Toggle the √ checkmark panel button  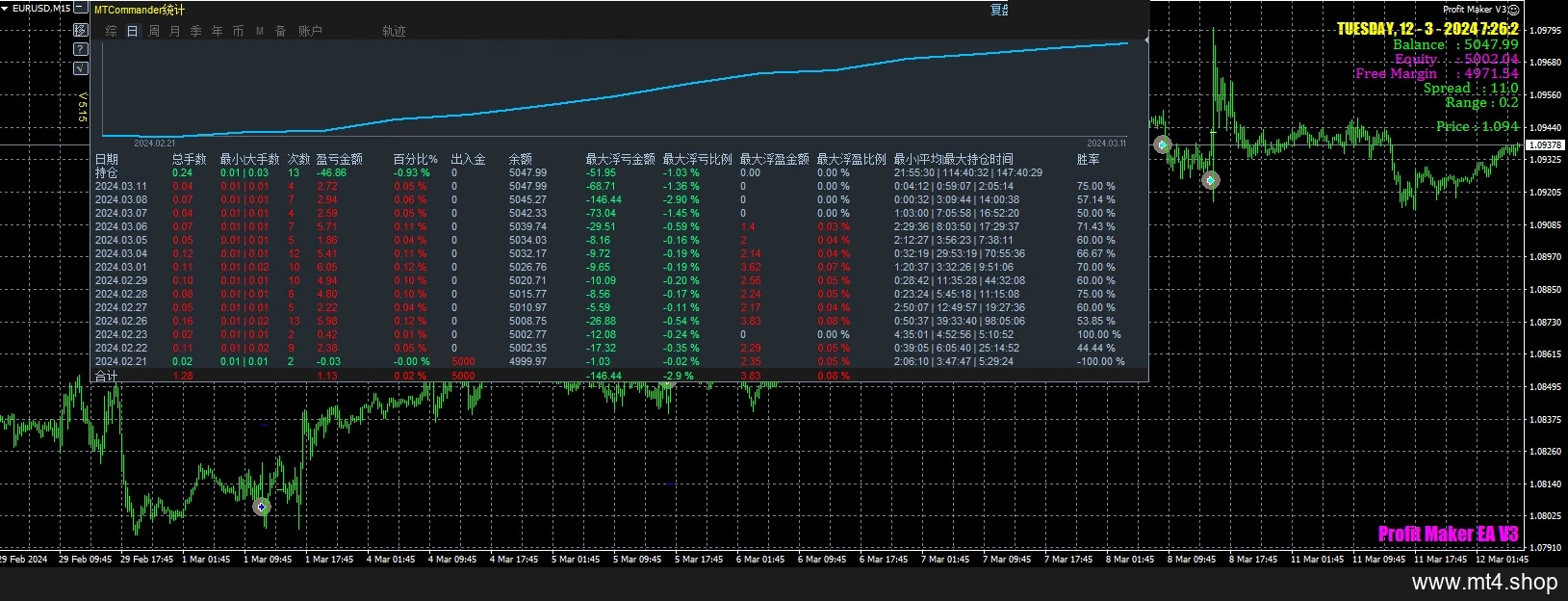81,68
